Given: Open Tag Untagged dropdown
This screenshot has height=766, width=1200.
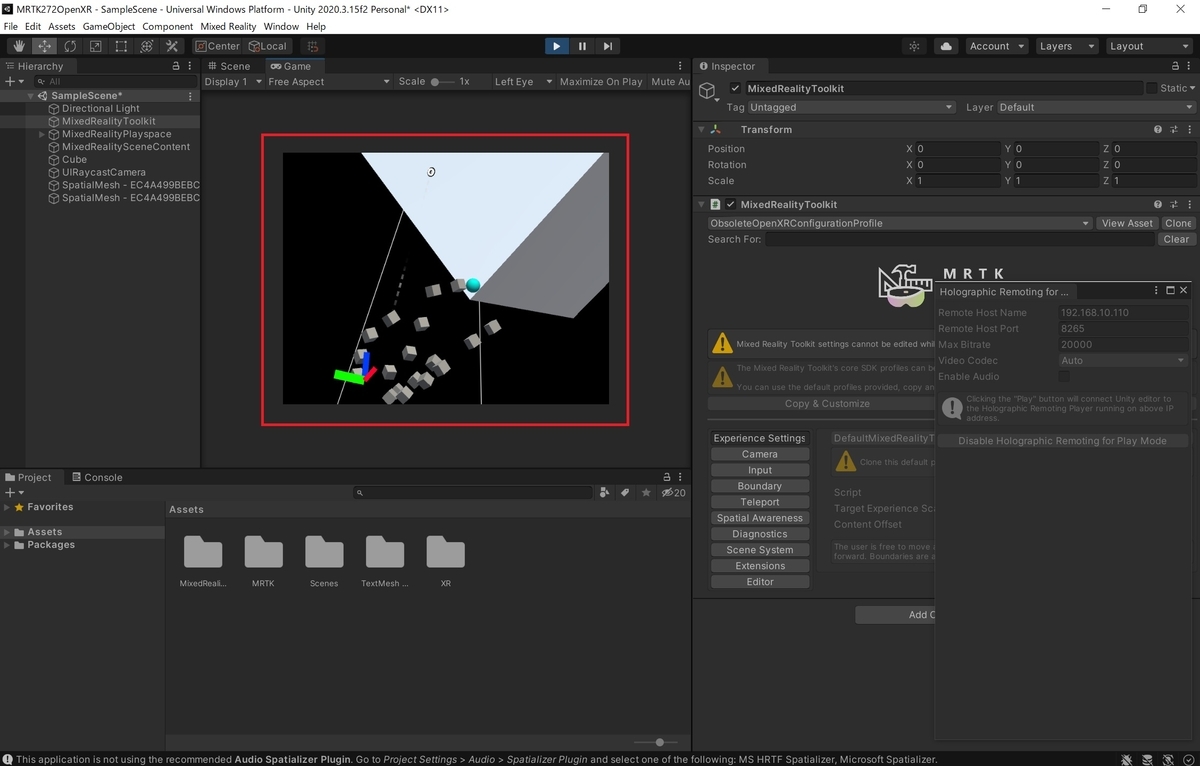Looking at the screenshot, I should pyautogui.click(x=852, y=107).
